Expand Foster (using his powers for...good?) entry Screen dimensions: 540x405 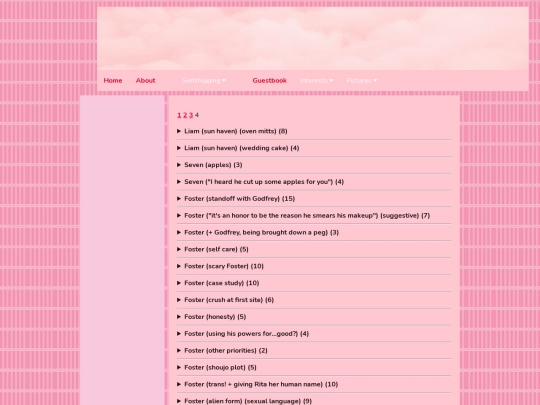[x=314, y=334]
